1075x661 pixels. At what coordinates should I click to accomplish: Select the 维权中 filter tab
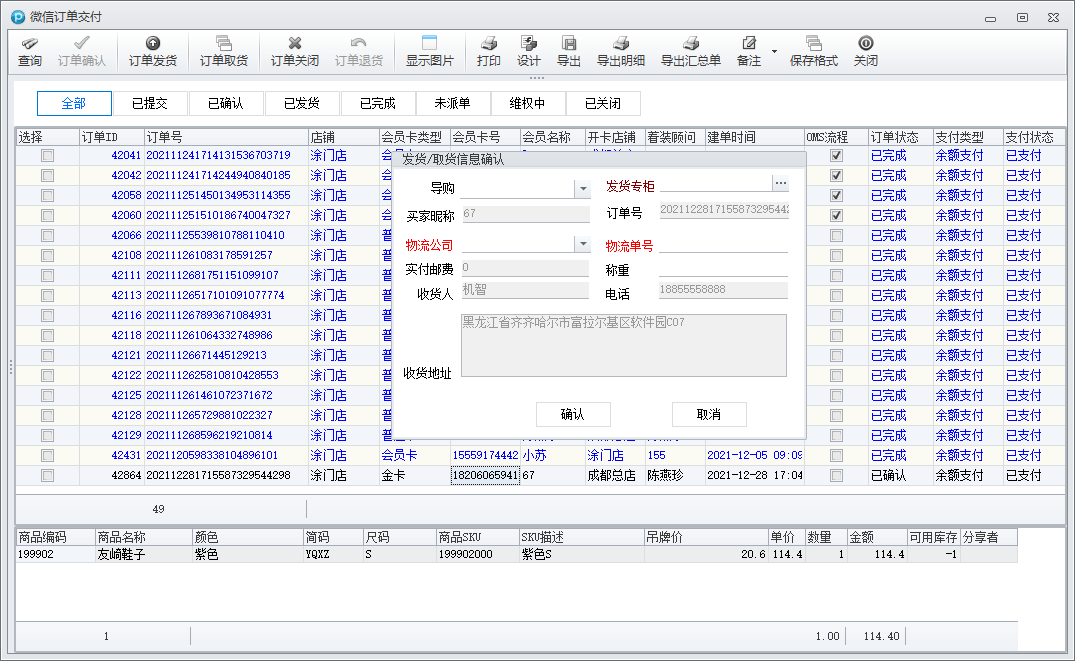point(527,103)
